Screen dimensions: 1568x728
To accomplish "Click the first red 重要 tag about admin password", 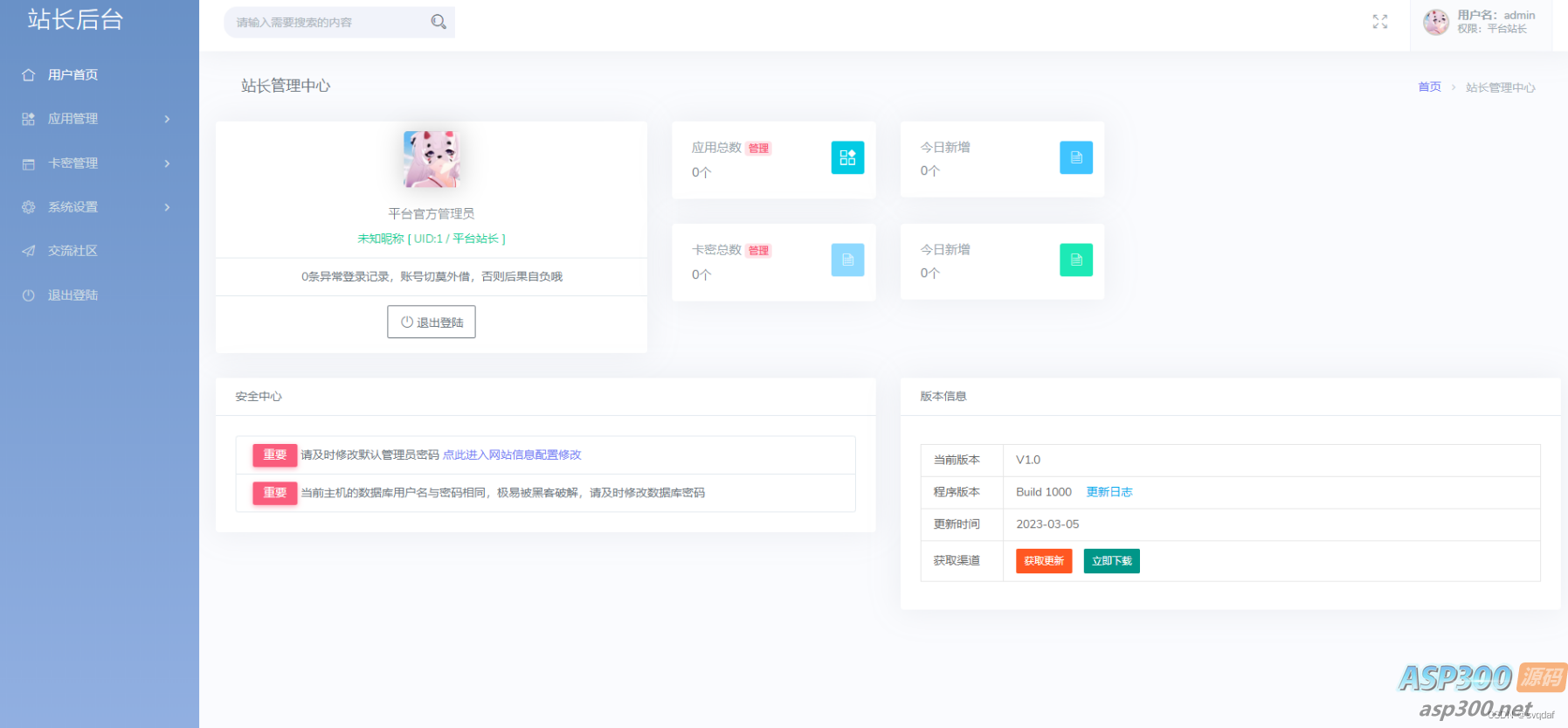I will point(275,454).
